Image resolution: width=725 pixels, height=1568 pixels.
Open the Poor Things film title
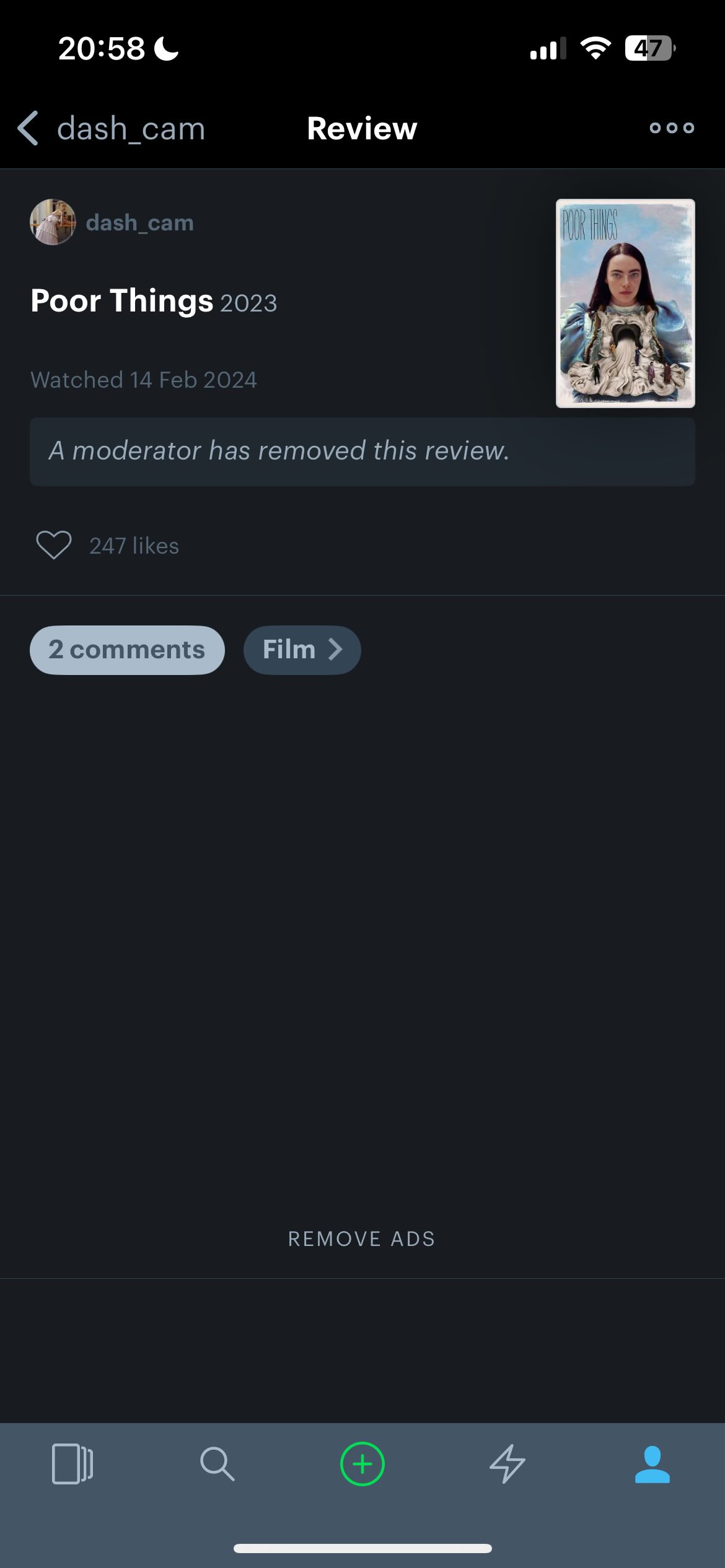tap(122, 301)
